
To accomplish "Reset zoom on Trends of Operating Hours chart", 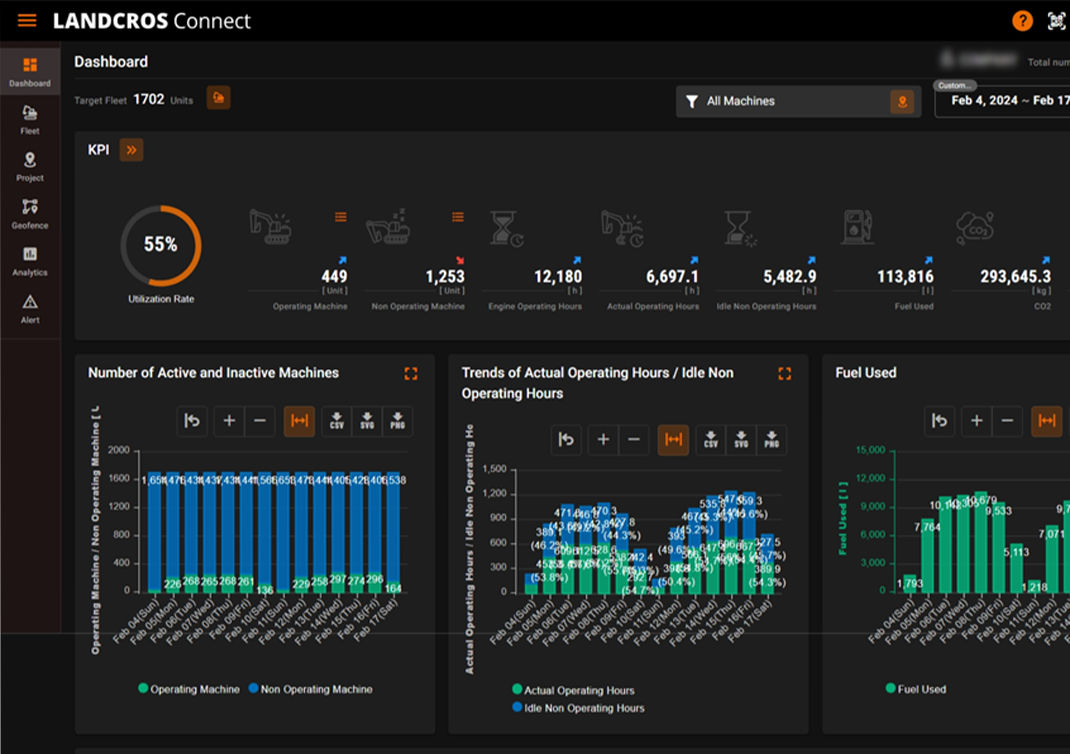I will [566, 439].
